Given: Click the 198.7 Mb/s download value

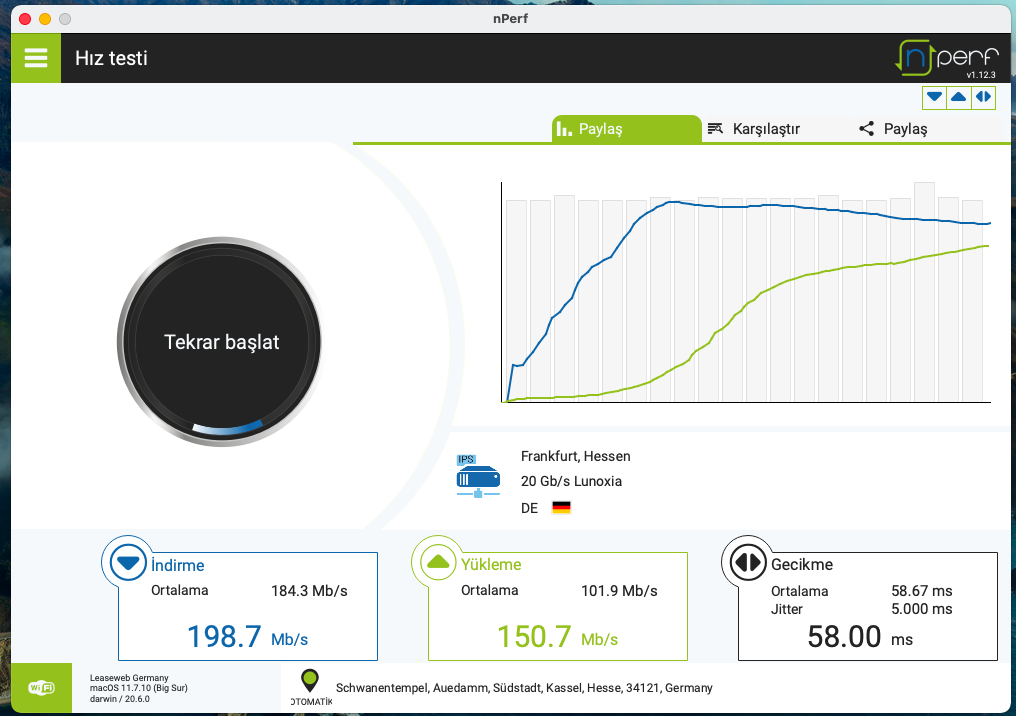Looking at the screenshot, I should (248, 637).
